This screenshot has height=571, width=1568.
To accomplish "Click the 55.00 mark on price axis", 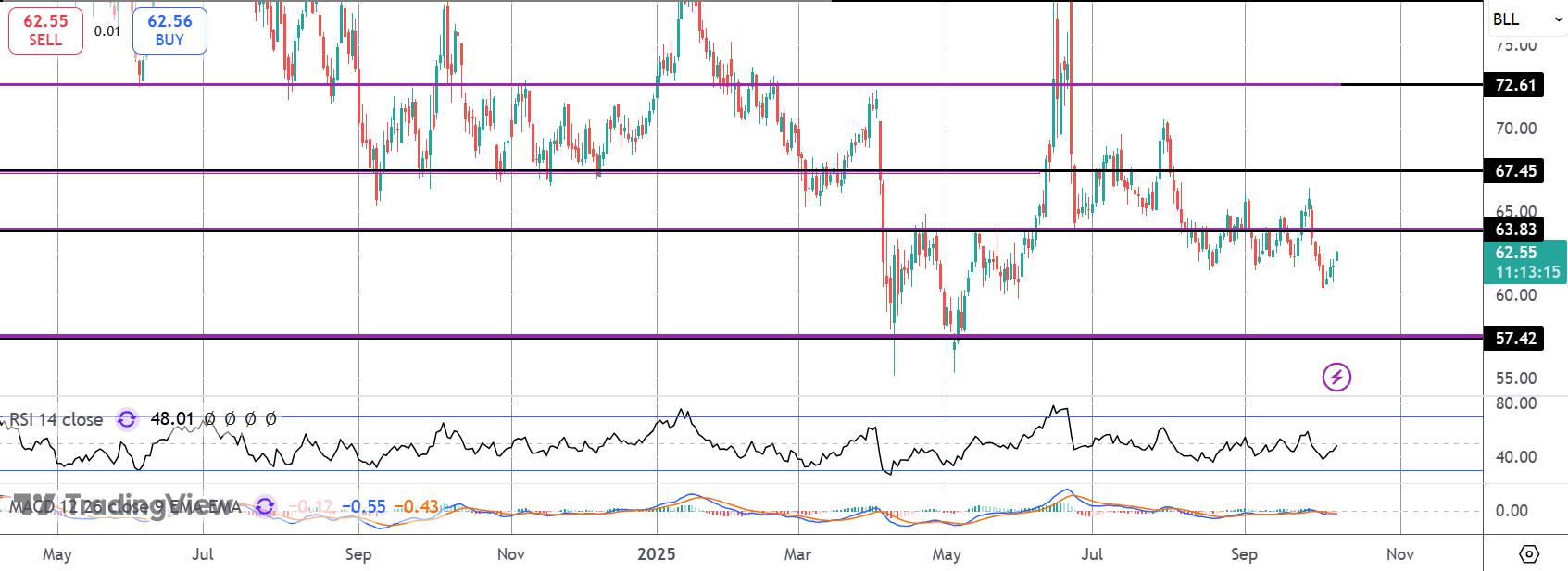I will pyautogui.click(x=1515, y=379).
